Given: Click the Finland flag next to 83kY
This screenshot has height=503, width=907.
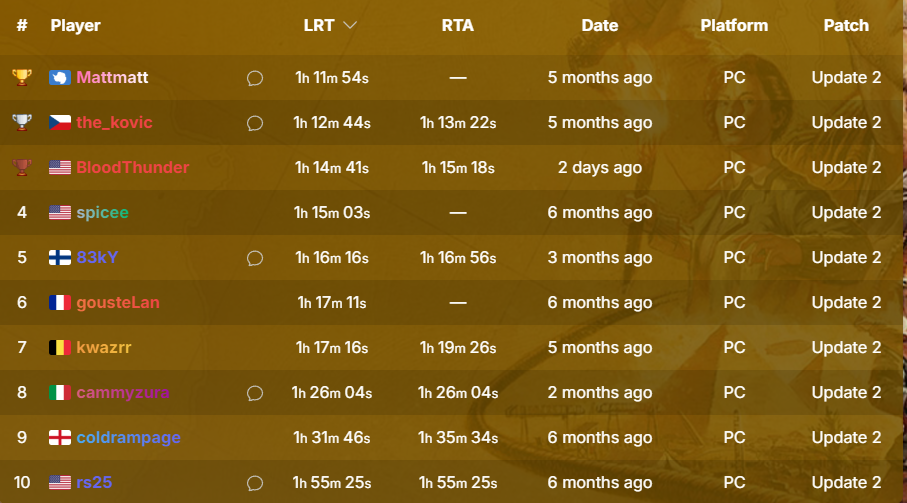Looking at the screenshot, I should 60,257.
